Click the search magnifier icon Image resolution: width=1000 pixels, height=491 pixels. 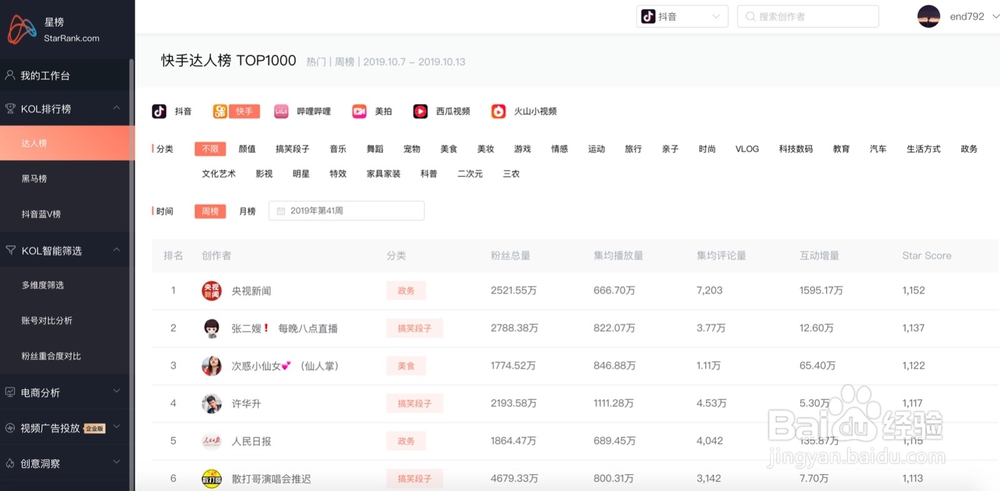coord(751,17)
